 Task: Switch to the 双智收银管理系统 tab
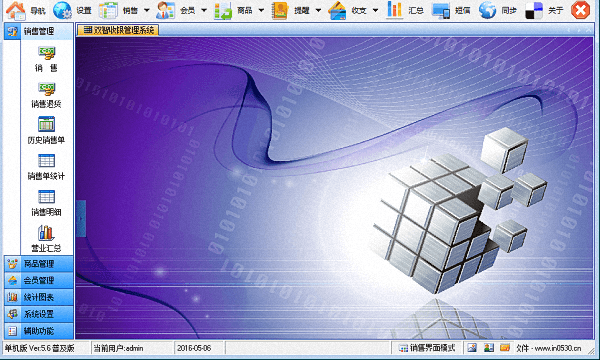pos(118,30)
